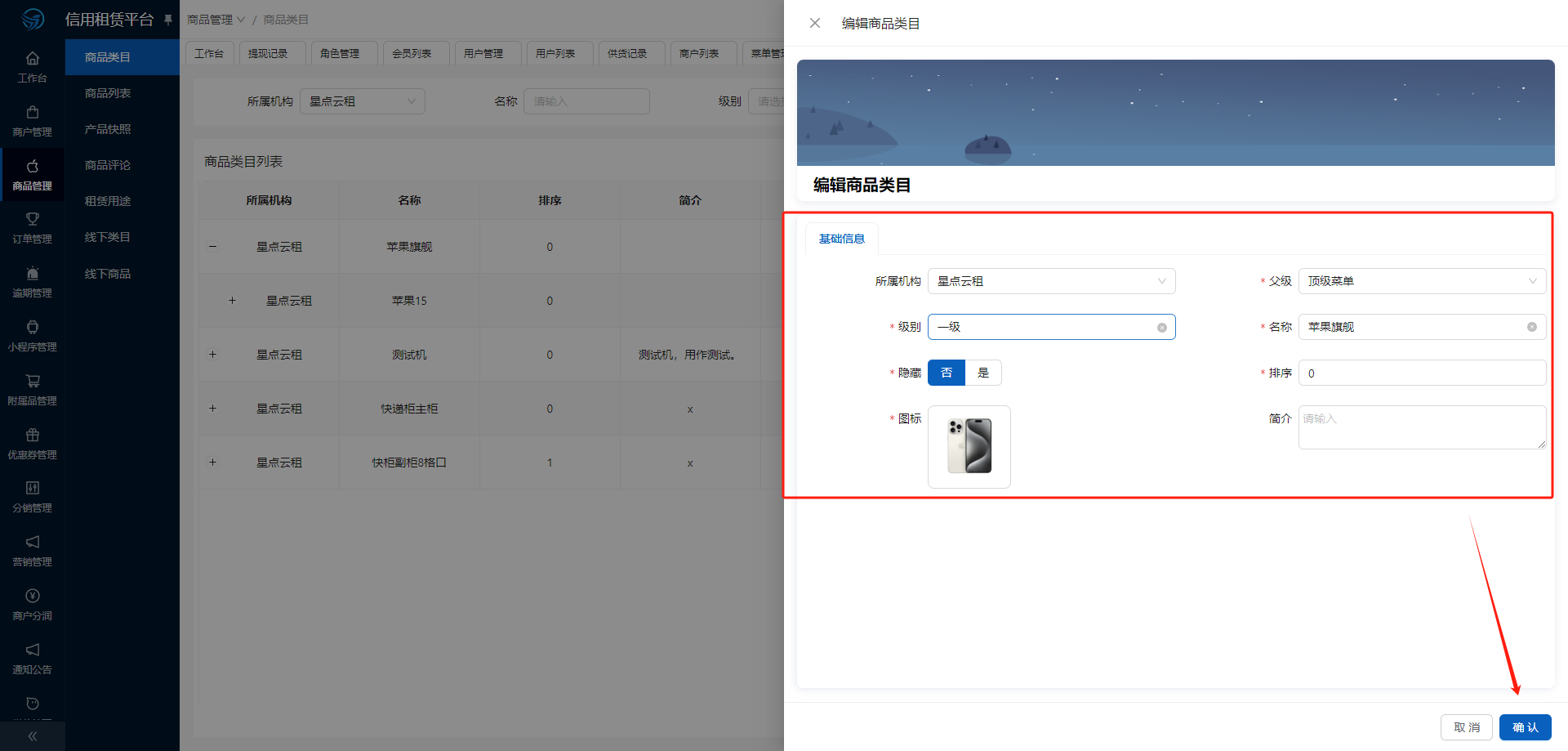Open 分销管理 in the left sidebar
The width and height of the screenshot is (1568, 751).
click(x=33, y=497)
